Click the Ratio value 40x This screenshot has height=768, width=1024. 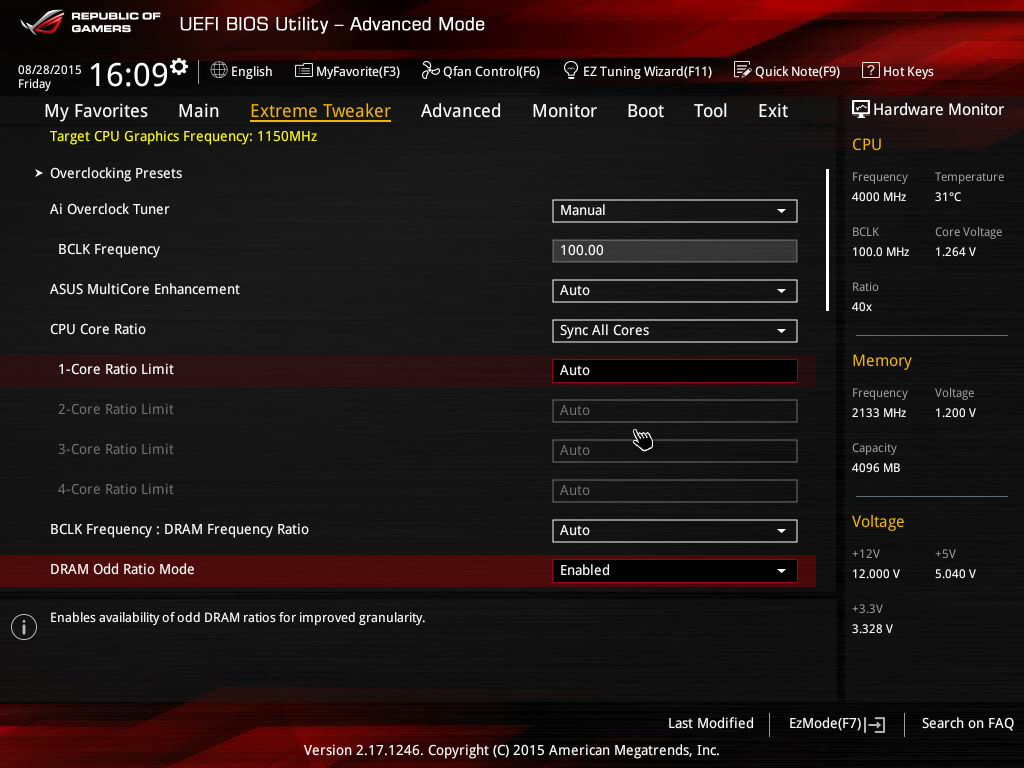click(862, 307)
